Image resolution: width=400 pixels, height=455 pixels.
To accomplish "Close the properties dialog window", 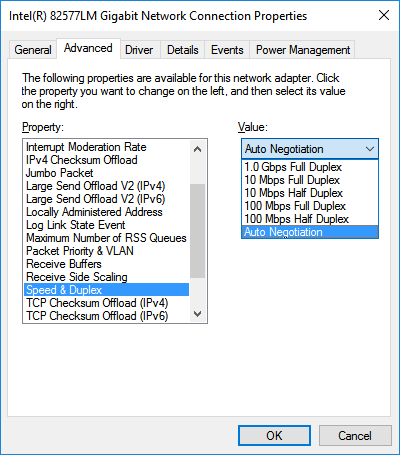I will [384, 15].
